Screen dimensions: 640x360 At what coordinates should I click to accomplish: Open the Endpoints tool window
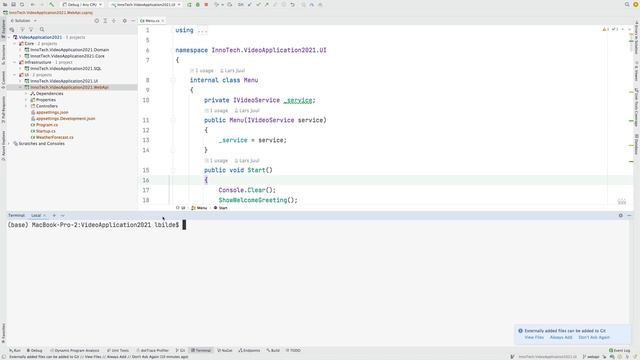click(x=249, y=350)
